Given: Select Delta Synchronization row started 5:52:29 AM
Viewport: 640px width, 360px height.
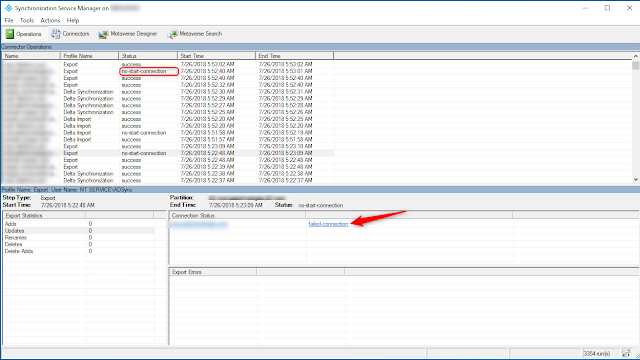Looking at the screenshot, I should click(167, 98).
